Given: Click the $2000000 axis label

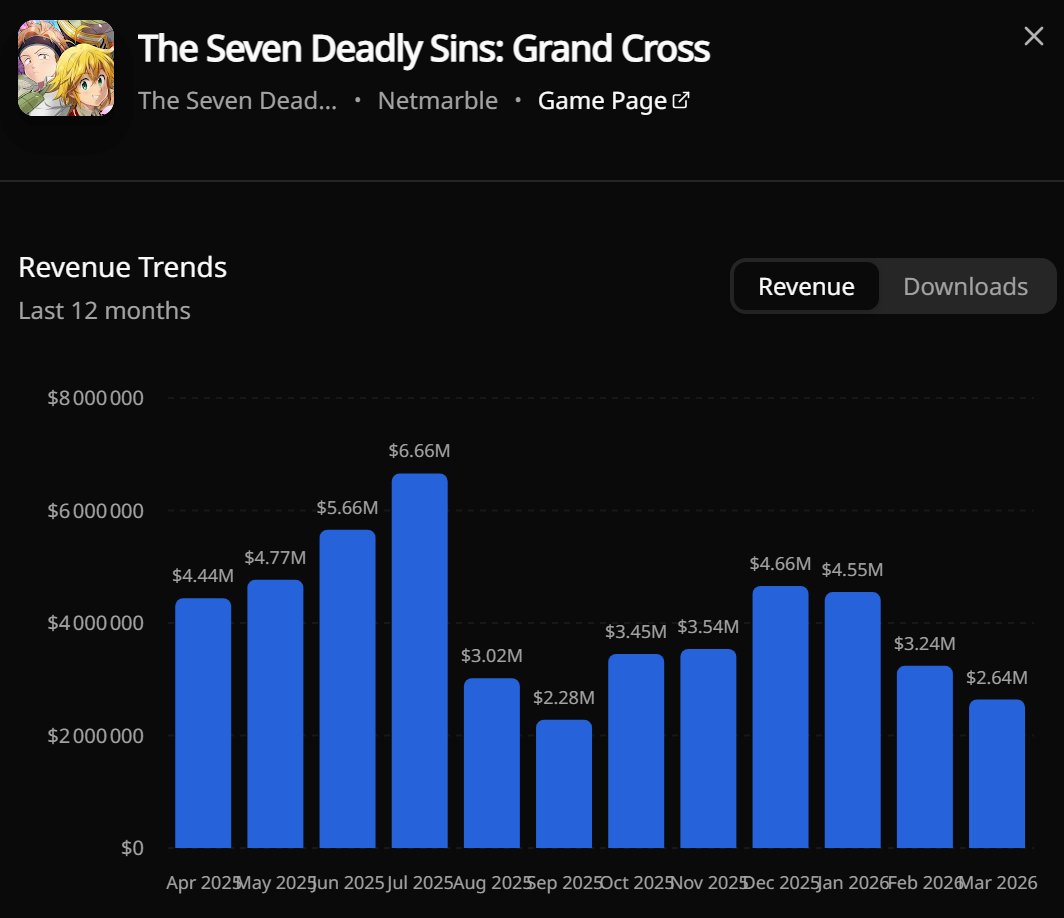Looking at the screenshot, I should [x=96, y=735].
